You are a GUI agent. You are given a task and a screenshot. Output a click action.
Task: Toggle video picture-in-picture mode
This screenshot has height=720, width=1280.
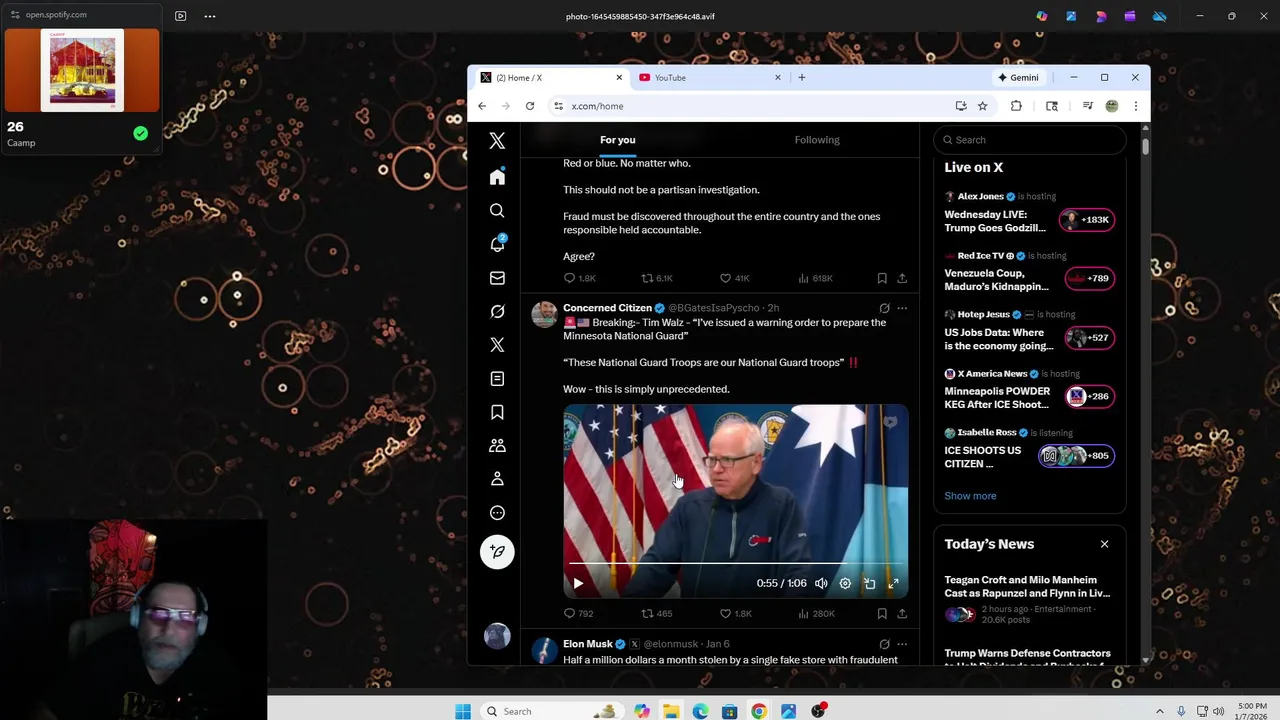[x=869, y=583]
